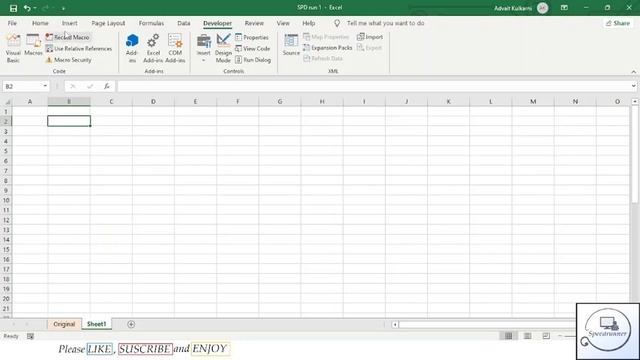Open the Macros dialog
The width and height of the screenshot is (640, 360).
click(x=33, y=45)
